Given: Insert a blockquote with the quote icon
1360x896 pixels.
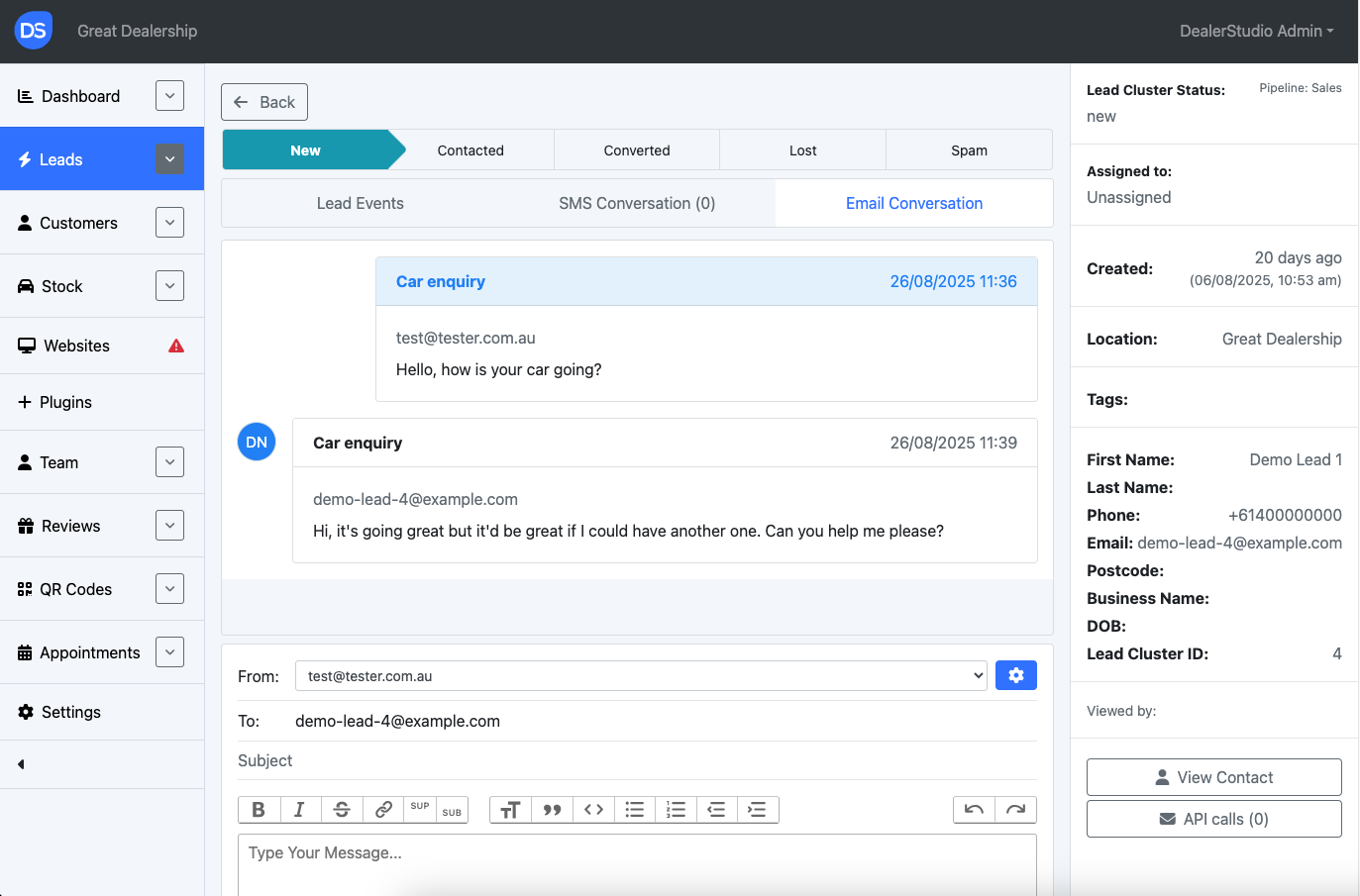Looking at the screenshot, I should coord(552,810).
